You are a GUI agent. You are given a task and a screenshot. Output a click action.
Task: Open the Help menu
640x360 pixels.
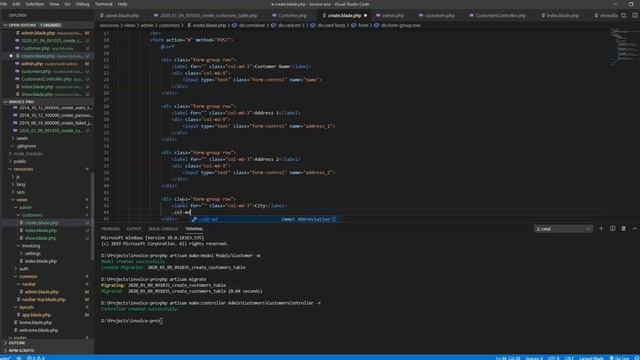click(x=122, y=4)
